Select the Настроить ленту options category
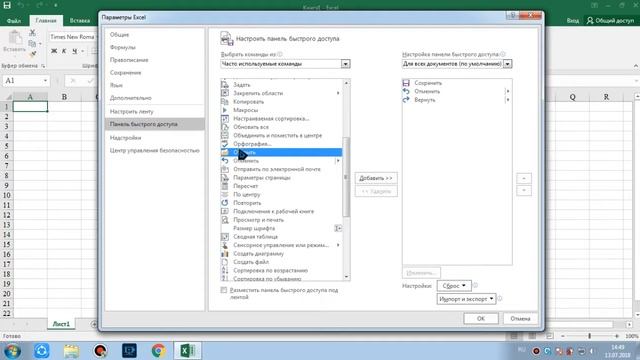640x360 pixels. [131, 111]
